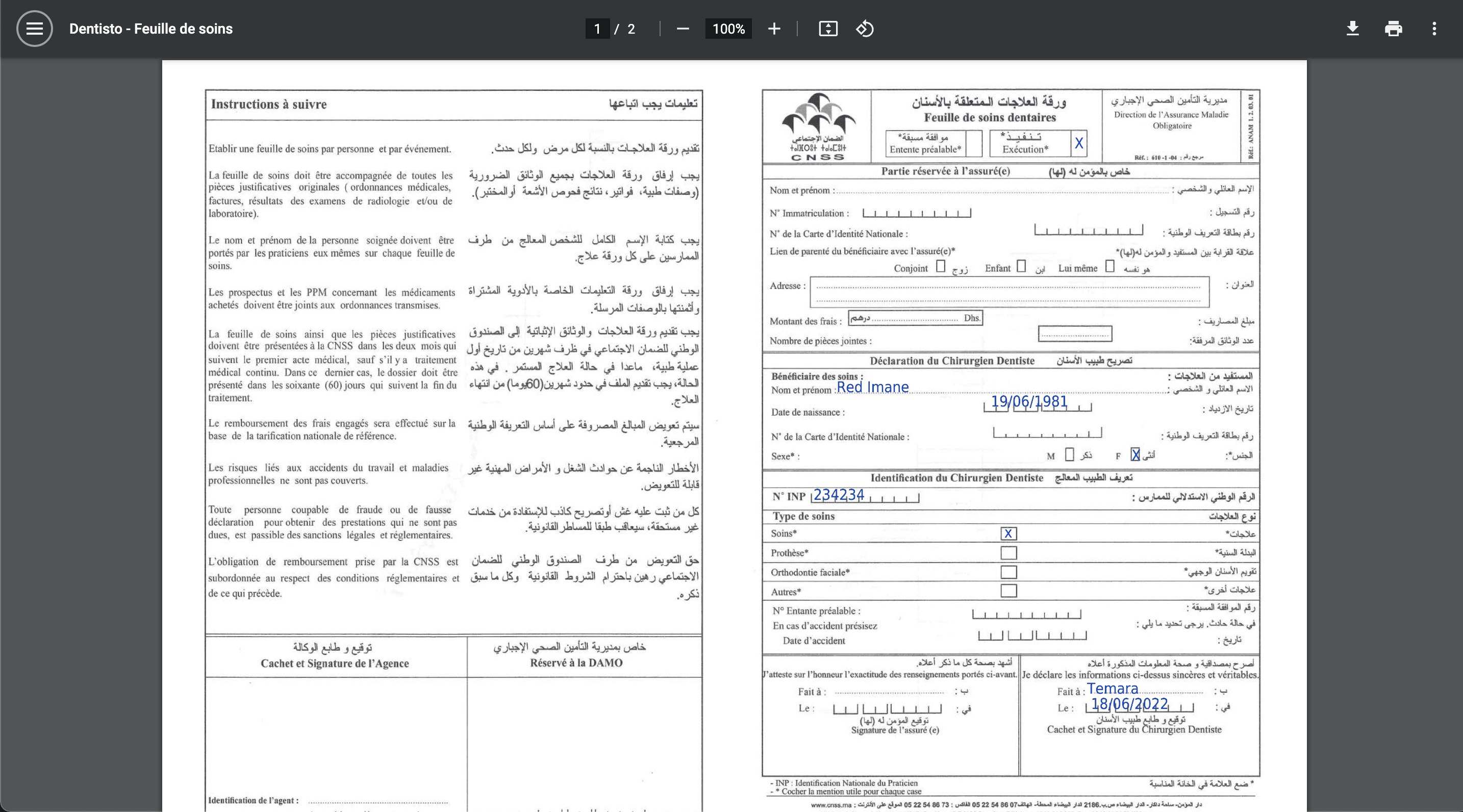
Task: Zoom out on the document
Action: (682, 29)
